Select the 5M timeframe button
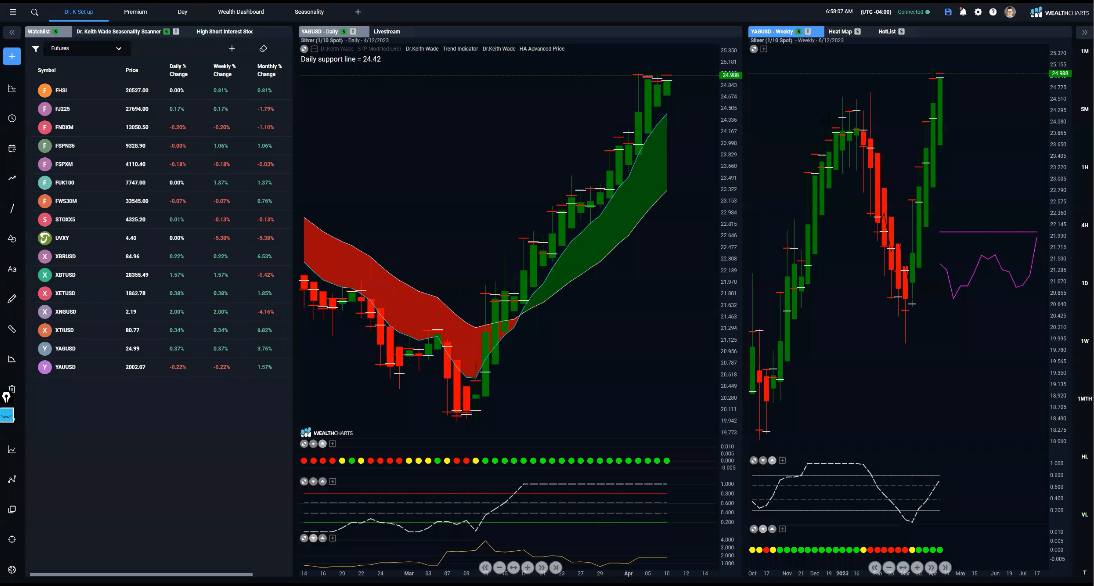This screenshot has width=1094, height=586. [1084, 110]
